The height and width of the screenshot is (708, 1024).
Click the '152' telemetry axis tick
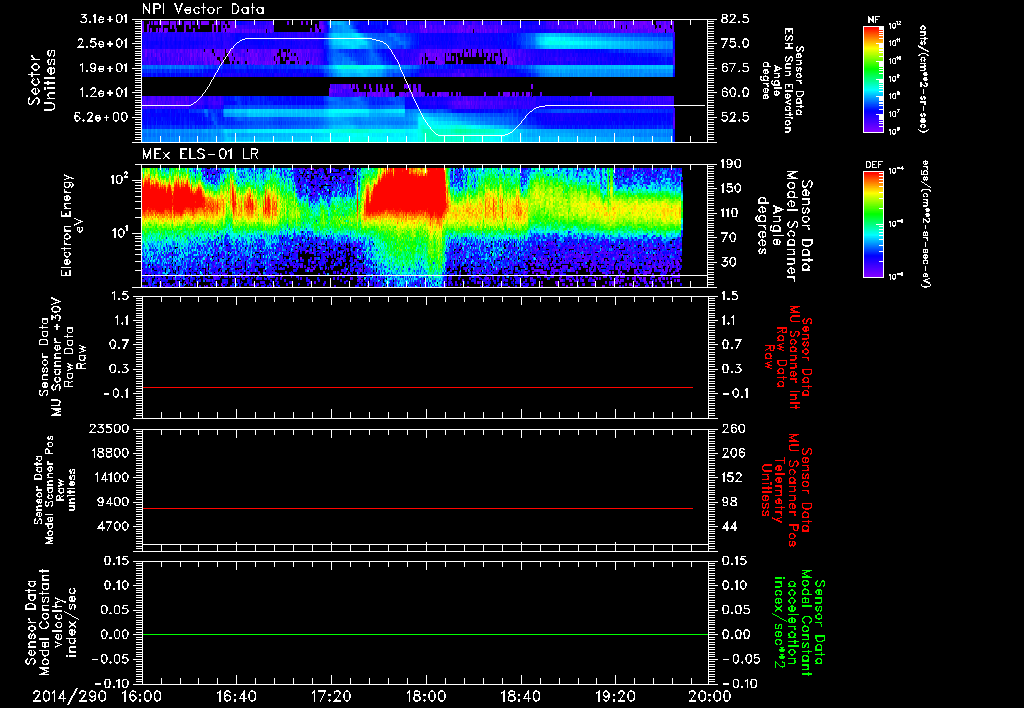(732, 477)
